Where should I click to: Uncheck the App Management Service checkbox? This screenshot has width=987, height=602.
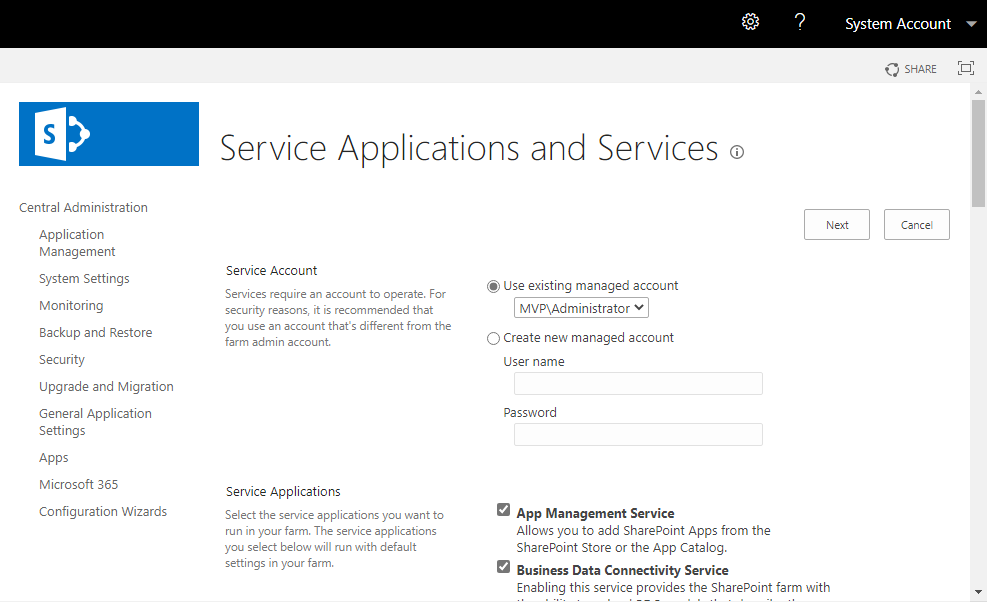click(503, 509)
